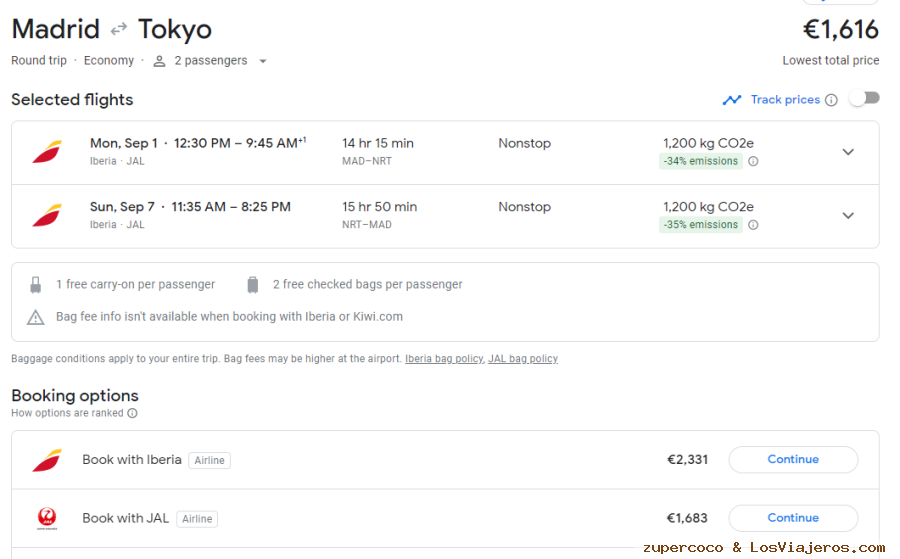This screenshot has width=900, height=559.
Task: Click the carry-on bag icon
Action: click(x=36, y=285)
